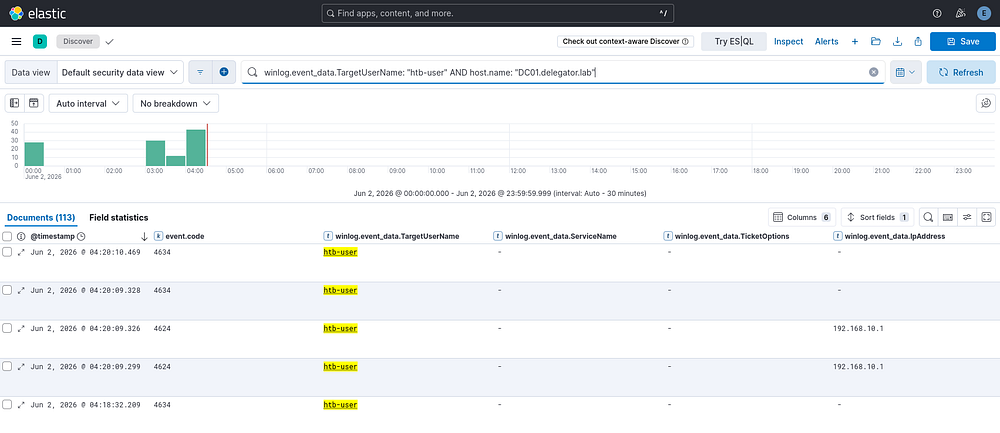
Task: Click the 03:00 histogram bar
Action: click(x=156, y=154)
